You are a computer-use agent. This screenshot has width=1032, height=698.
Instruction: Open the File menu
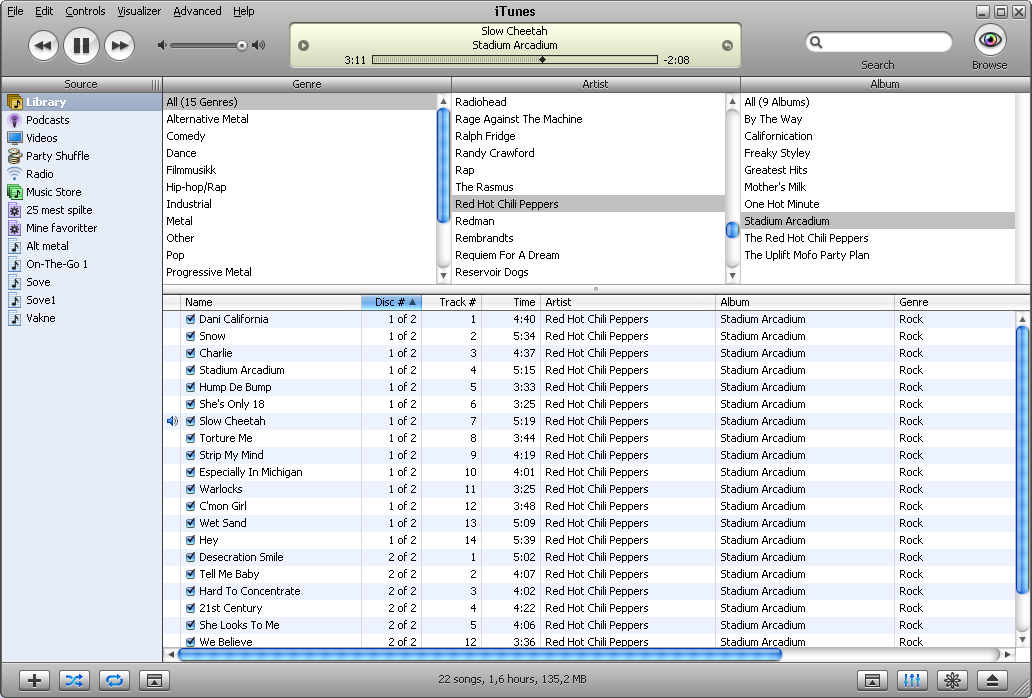pyautogui.click(x=15, y=11)
